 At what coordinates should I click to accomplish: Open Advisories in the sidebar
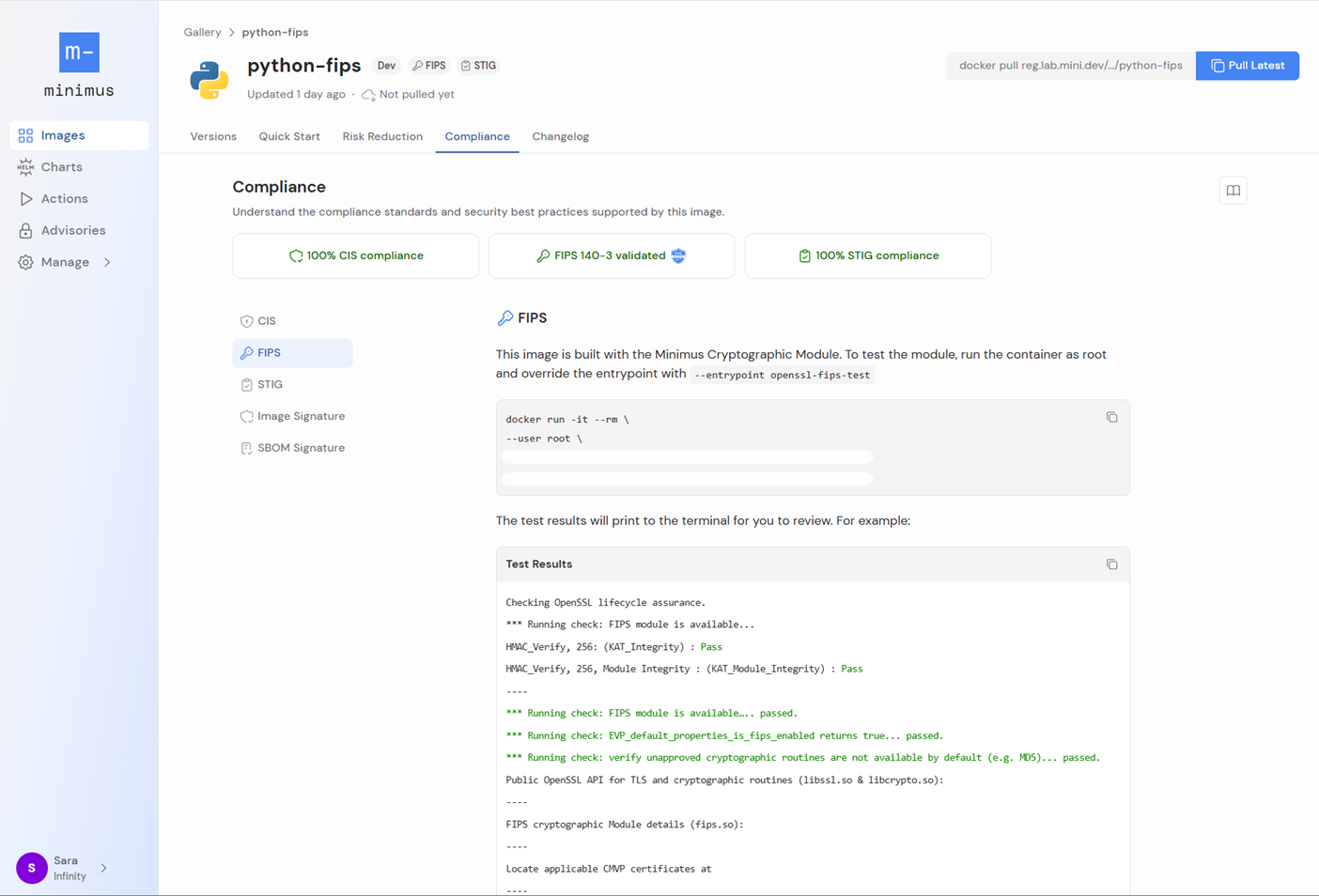(79, 230)
